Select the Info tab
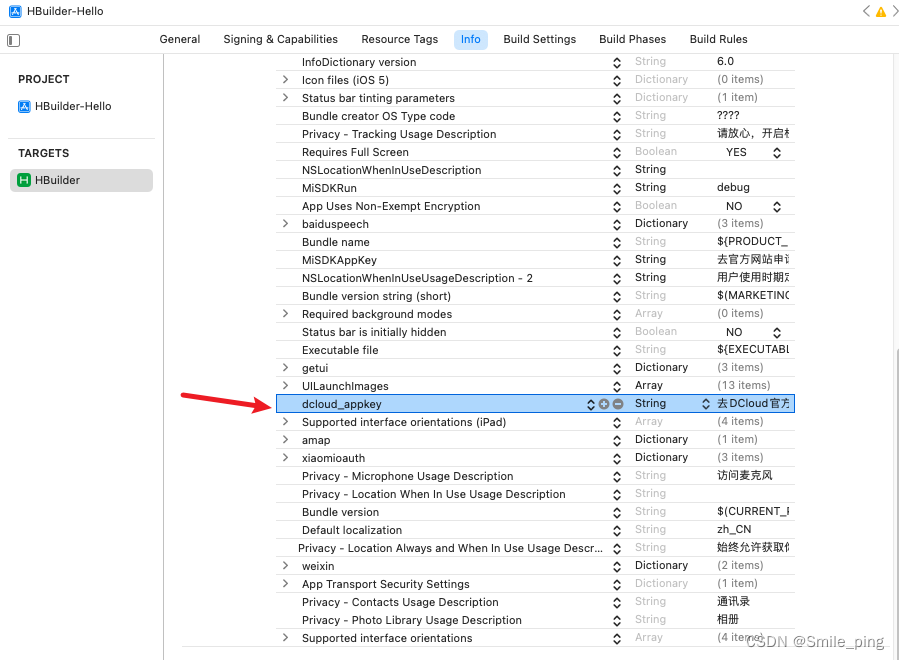 [471, 39]
